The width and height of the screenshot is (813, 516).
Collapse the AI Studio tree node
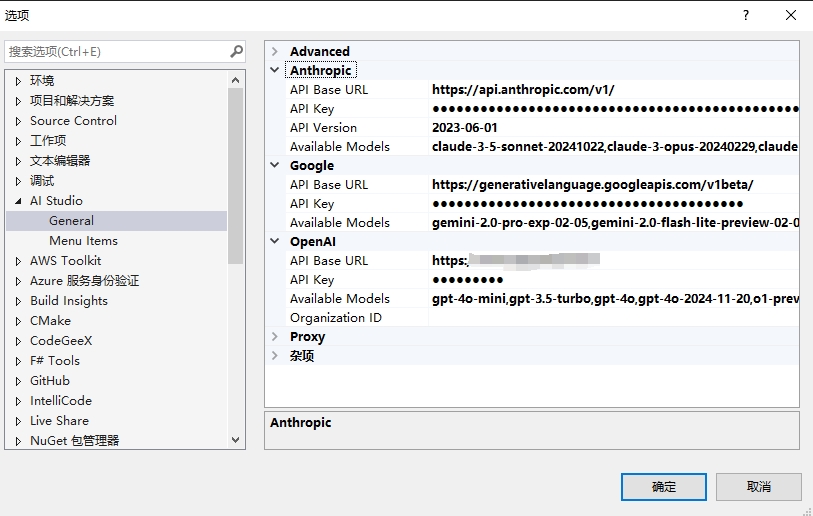click(18, 201)
